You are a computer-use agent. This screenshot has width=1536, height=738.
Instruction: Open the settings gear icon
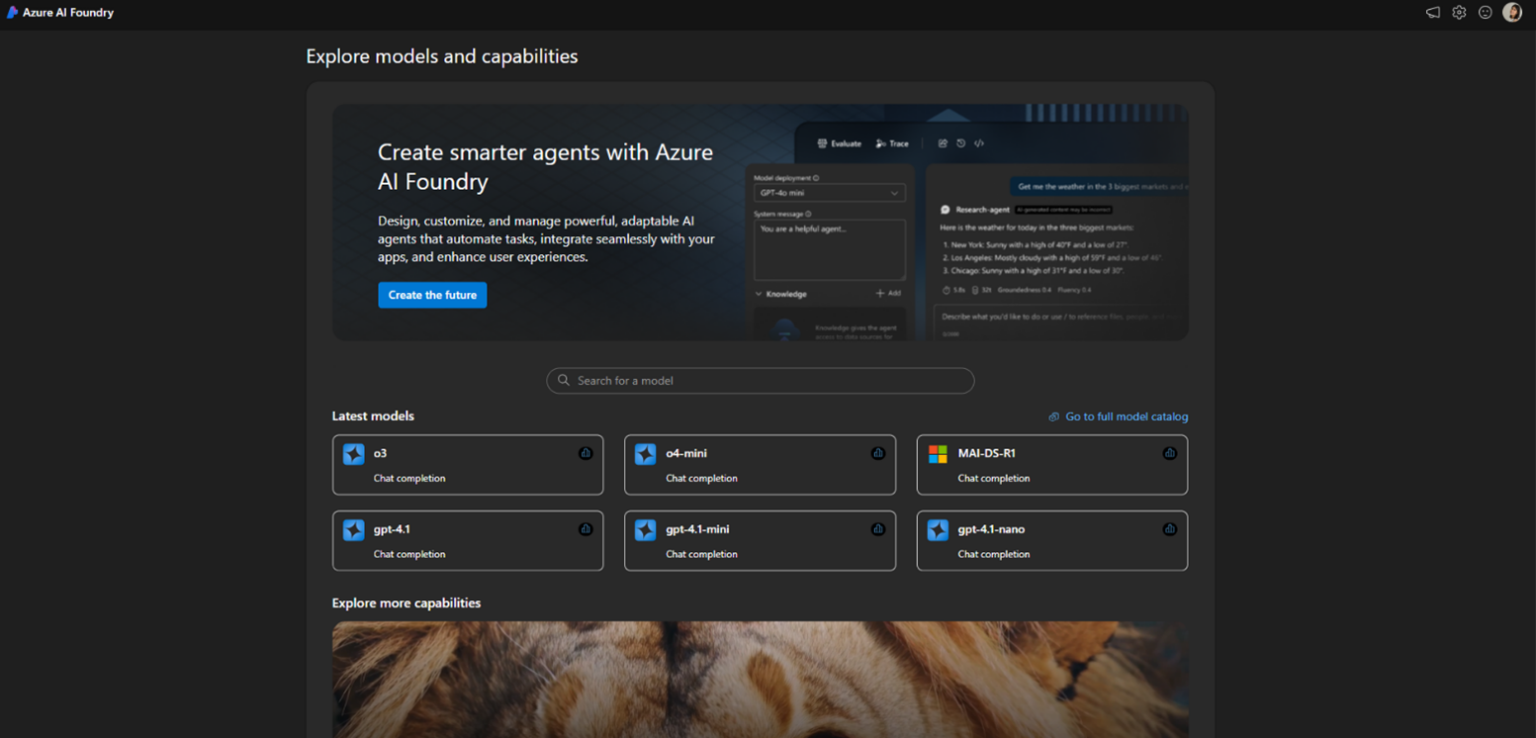pos(1459,12)
